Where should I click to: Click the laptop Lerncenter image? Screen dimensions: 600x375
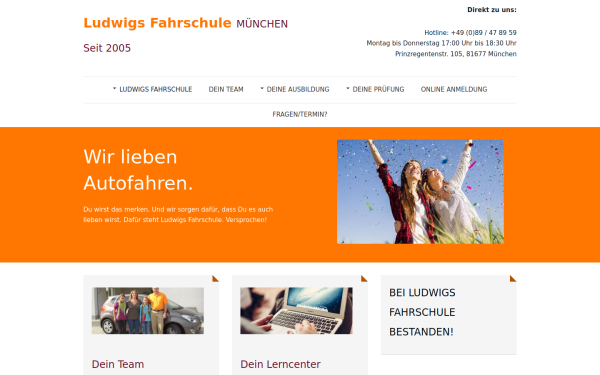(x=296, y=311)
